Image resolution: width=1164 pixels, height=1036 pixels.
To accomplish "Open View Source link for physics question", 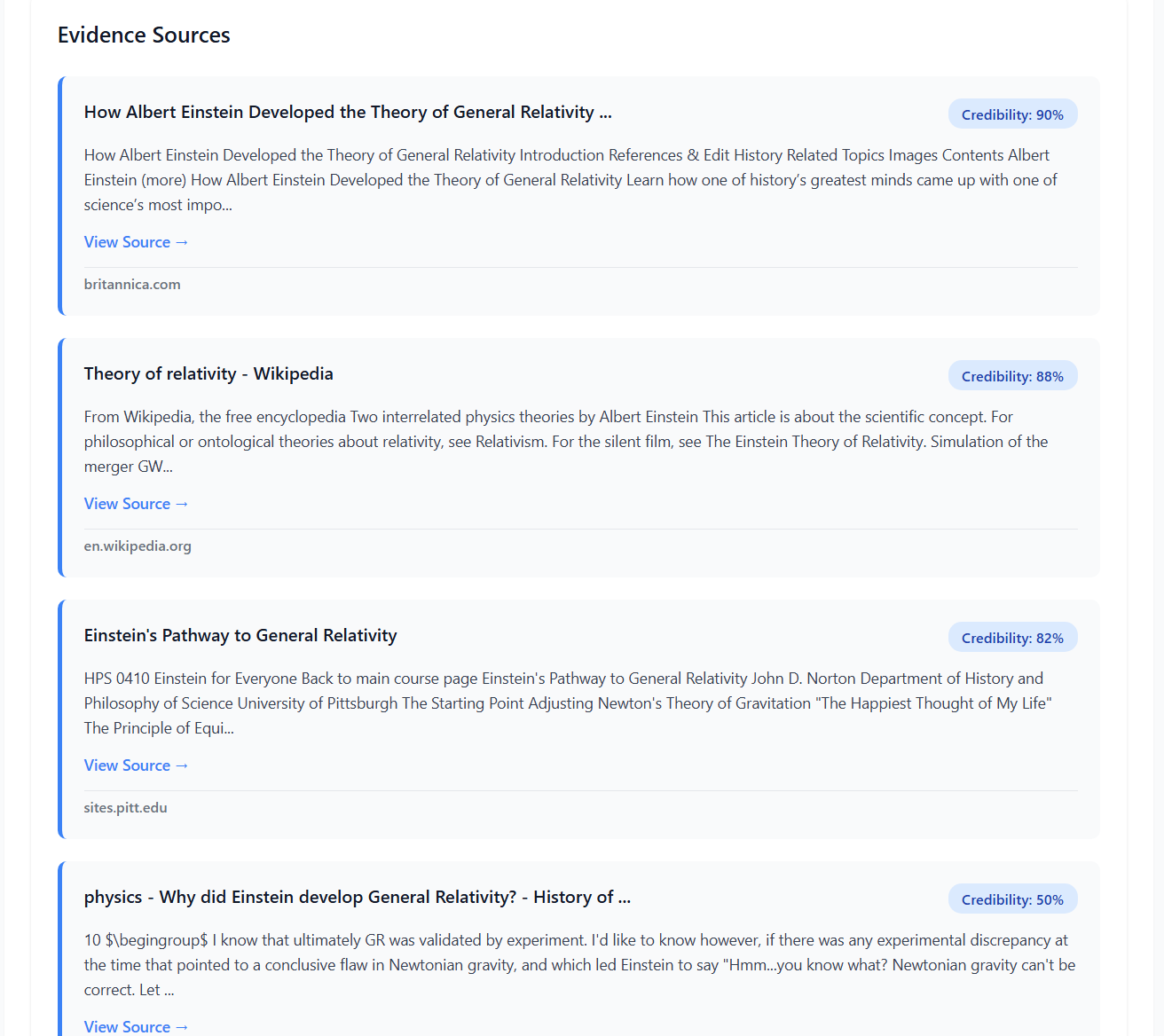I will tap(136, 1026).
